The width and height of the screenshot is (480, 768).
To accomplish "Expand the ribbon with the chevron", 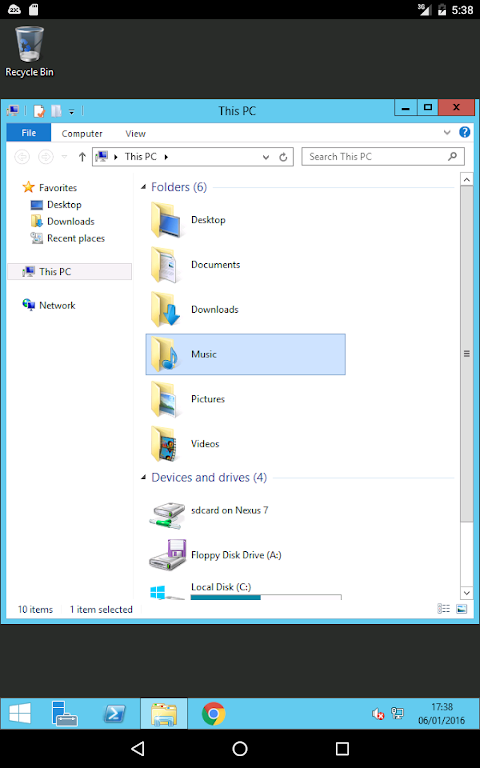I will [447, 132].
